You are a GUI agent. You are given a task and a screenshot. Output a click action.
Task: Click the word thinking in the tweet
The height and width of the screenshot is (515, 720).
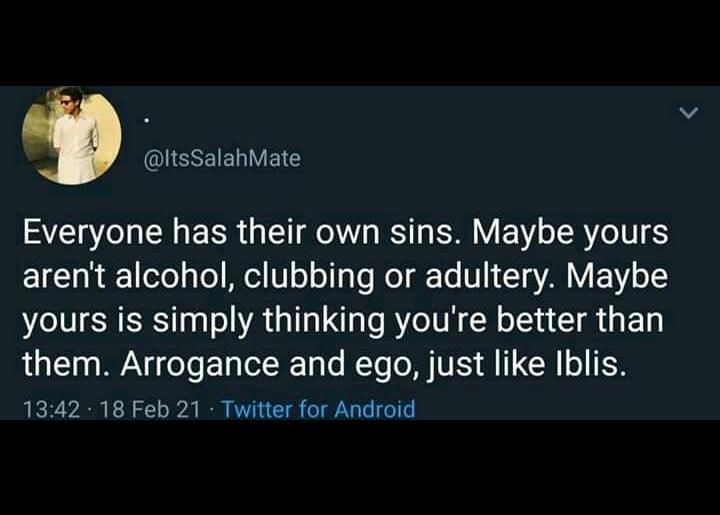tap(324, 322)
